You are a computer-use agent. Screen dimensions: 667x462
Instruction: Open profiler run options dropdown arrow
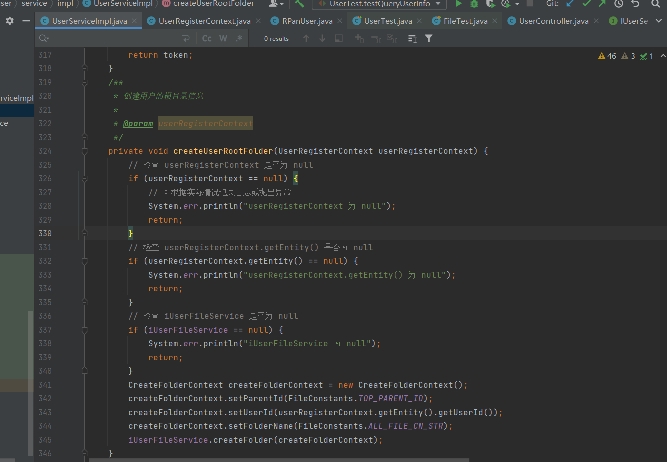517,4
